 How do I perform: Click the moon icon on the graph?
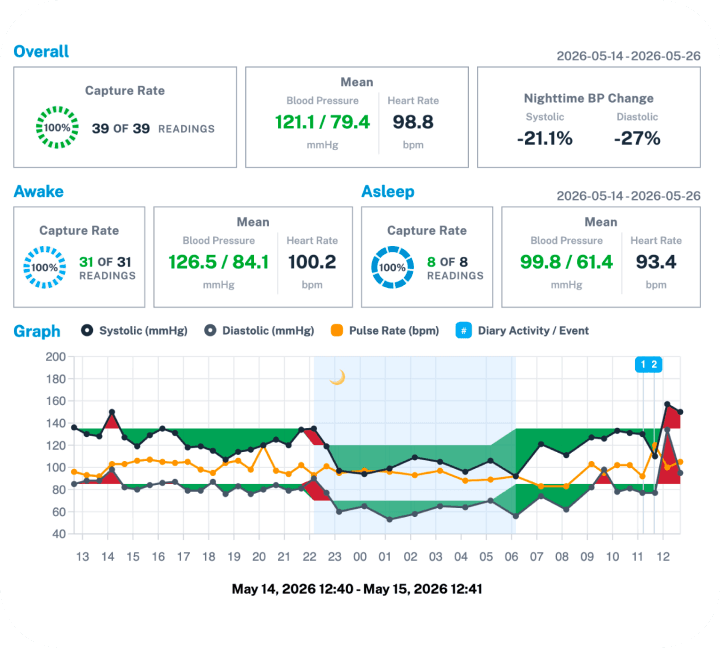tap(338, 377)
